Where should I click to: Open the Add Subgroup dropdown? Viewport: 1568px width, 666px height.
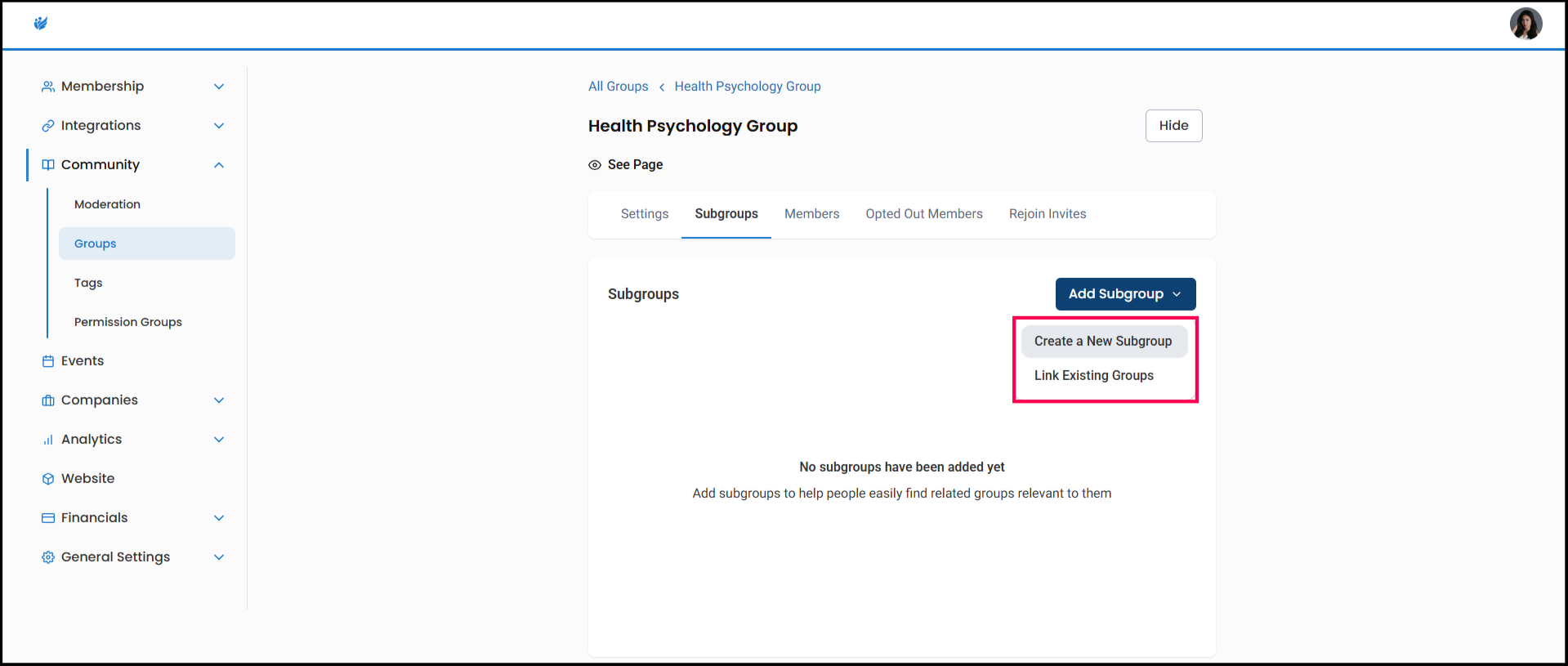pos(1124,294)
